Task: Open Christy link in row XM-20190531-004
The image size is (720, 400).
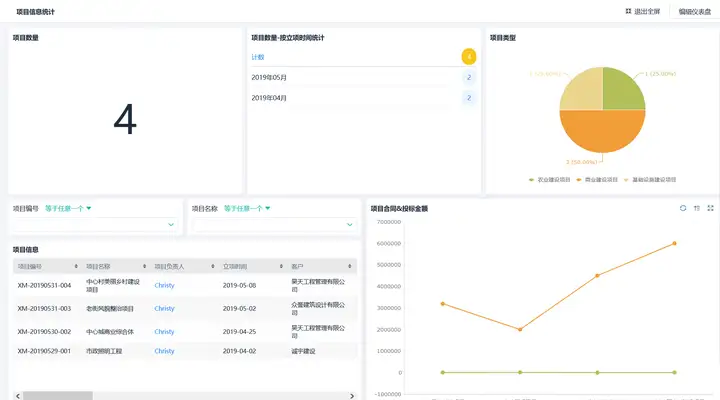Action: click(164, 285)
